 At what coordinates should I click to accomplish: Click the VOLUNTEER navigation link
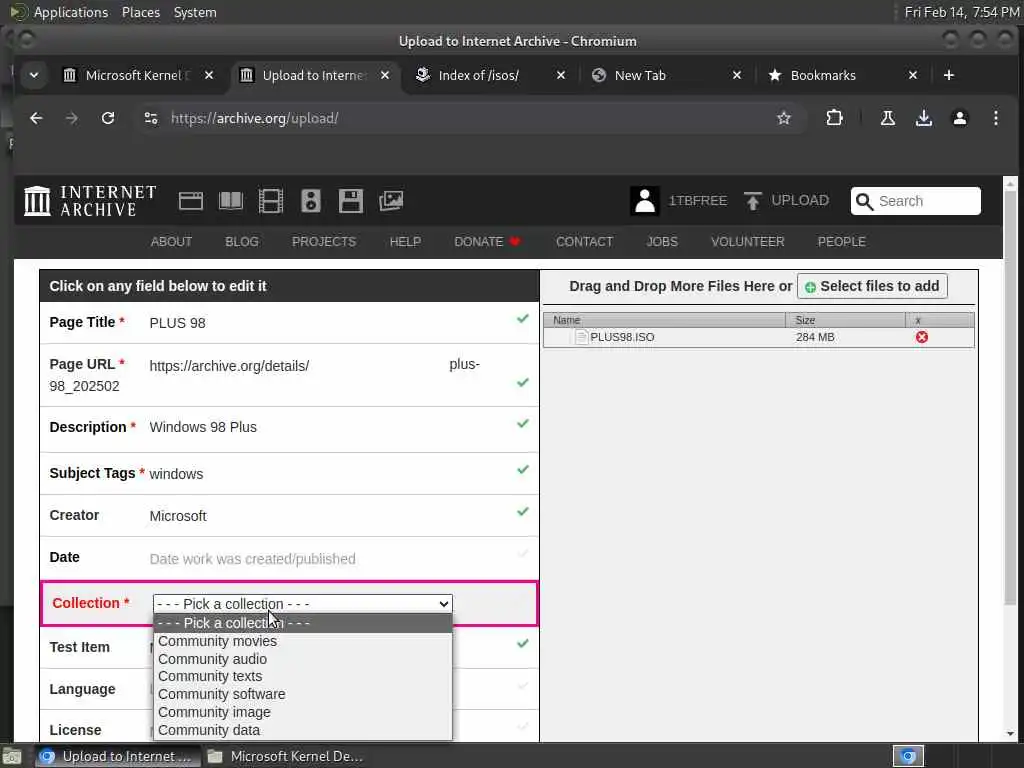[748, 242]
